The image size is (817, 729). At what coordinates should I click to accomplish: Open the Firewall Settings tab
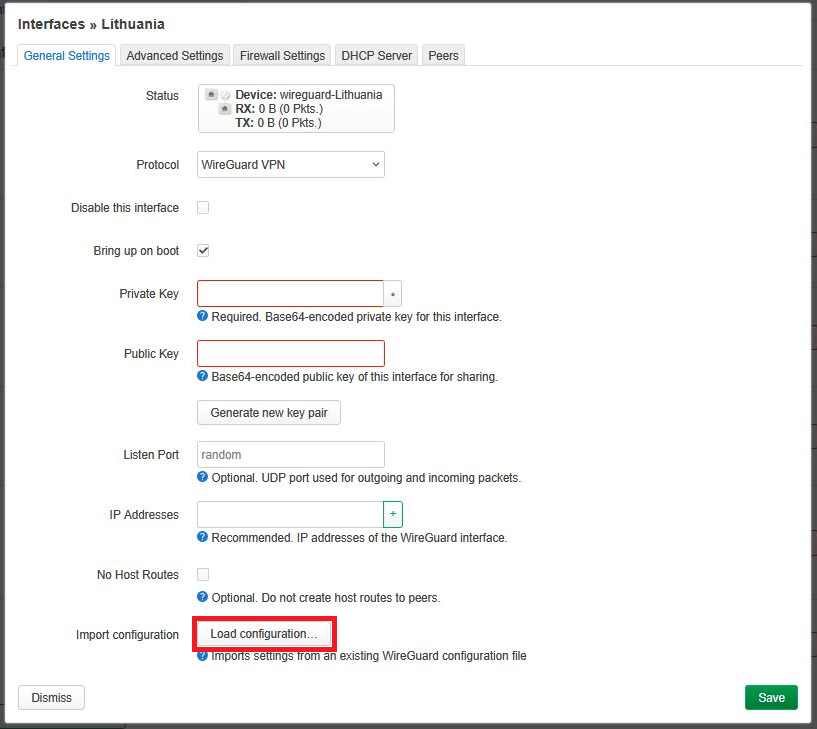(282, 56)
